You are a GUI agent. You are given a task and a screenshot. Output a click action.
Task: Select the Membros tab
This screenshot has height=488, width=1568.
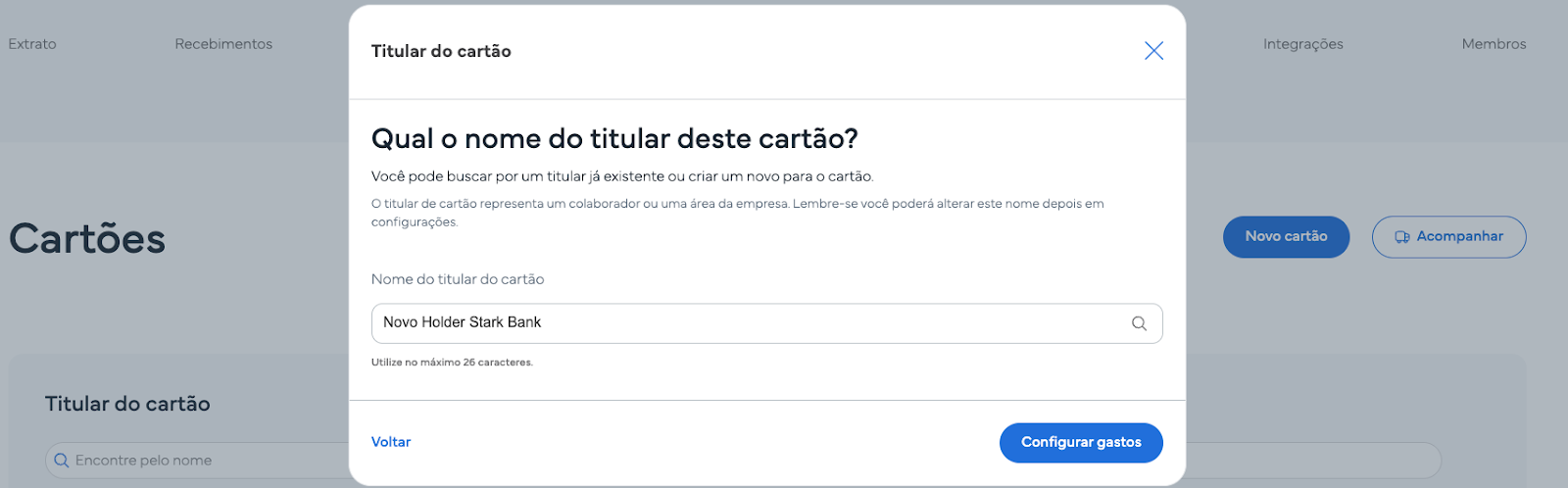tap(1494, 44)
